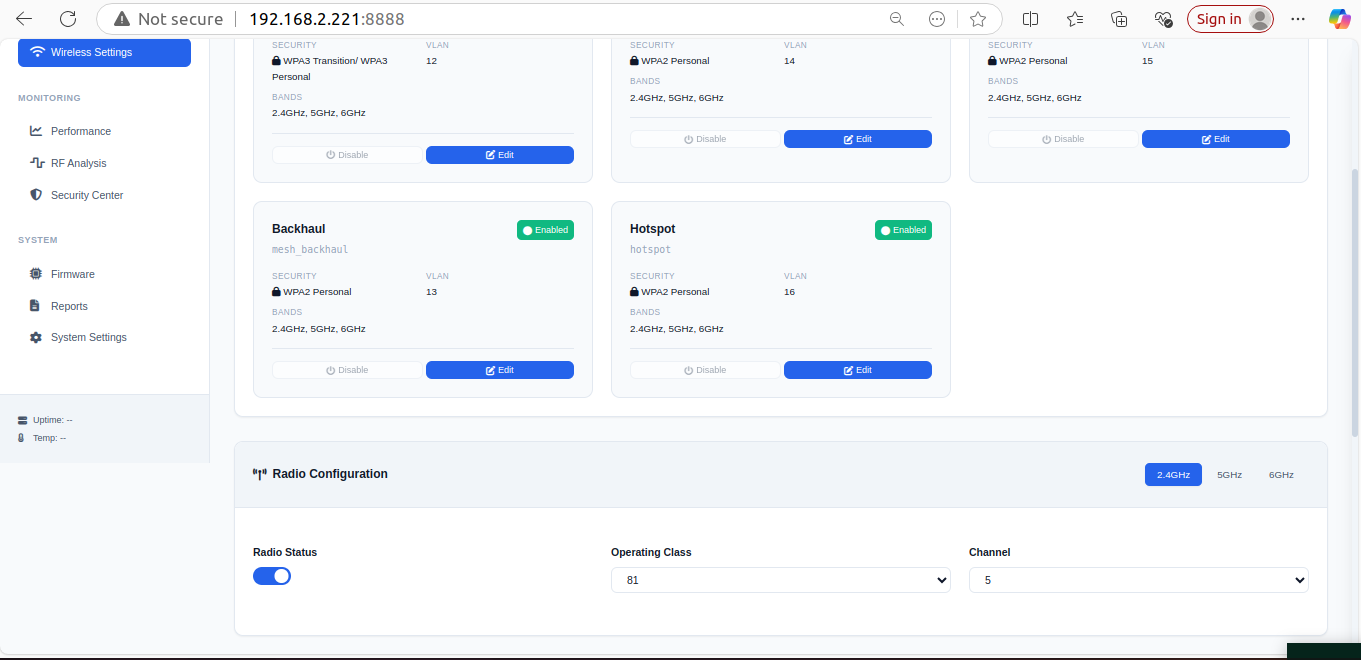The width and height of the screenshot is (1361, 660).
Task: Open browser settings and more menu
Action: click(1298, 19)
